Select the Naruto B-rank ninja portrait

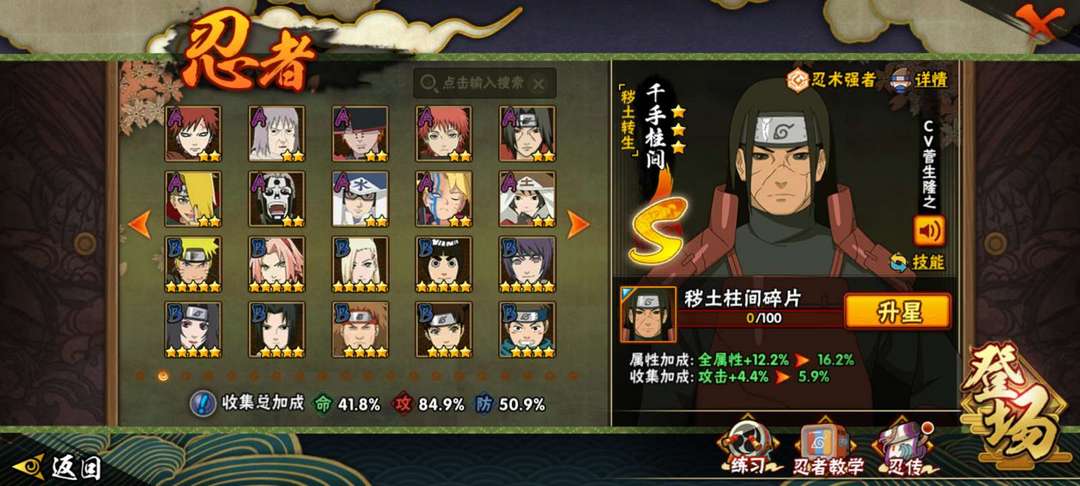[x=193, y=264]
